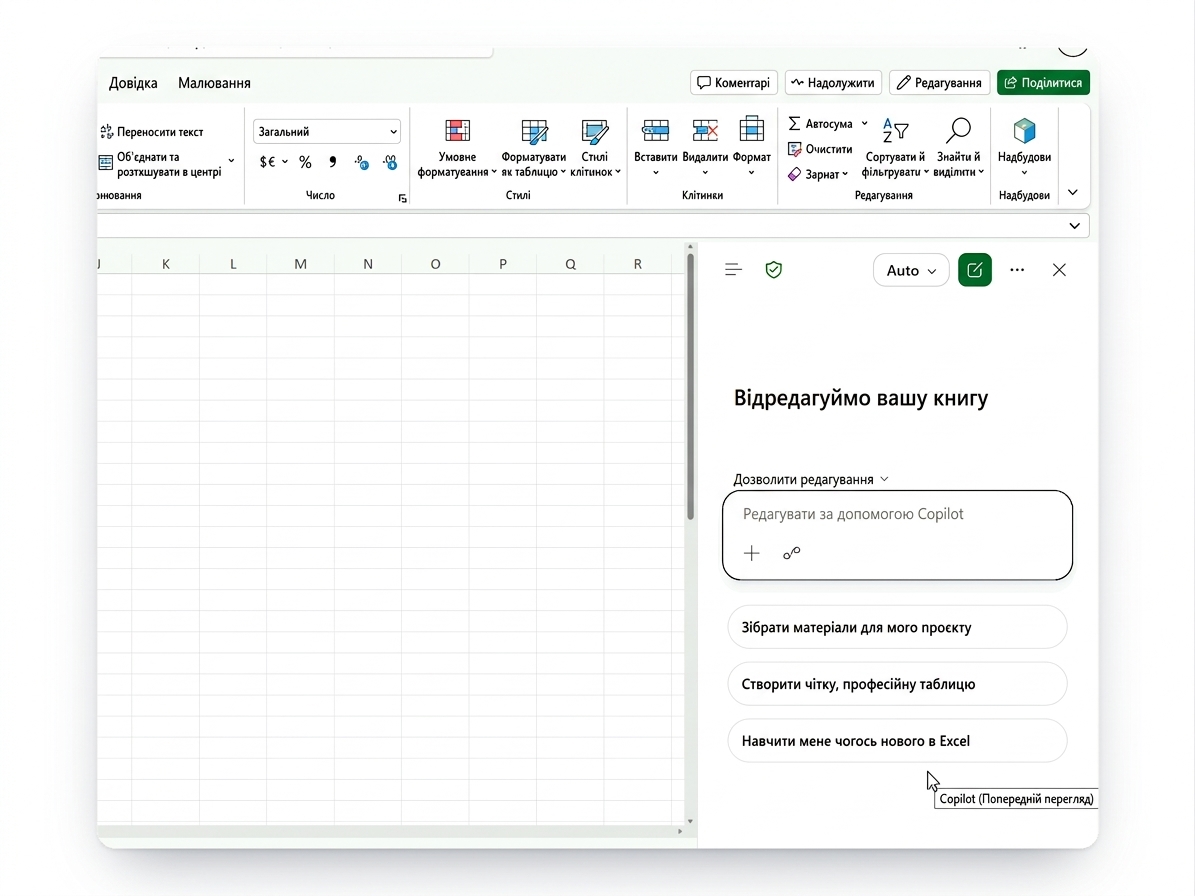Viewport: 1195px width, 896px height.
Task: Click the plus icon in Copilot input box
Action: (751, 553)
